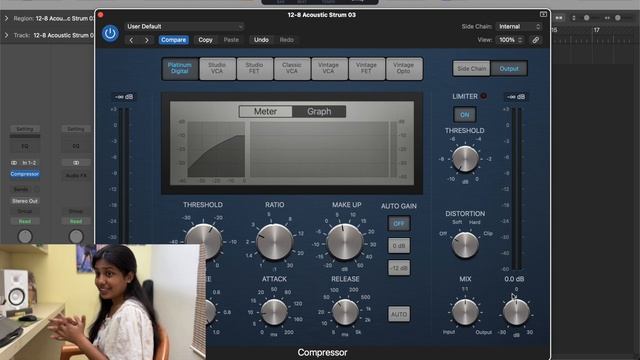Click the In 1-2 input slot
Screen dimensions: 640x360
29,163
